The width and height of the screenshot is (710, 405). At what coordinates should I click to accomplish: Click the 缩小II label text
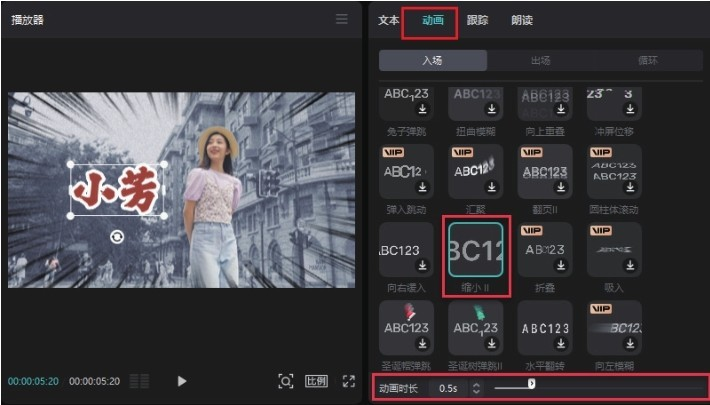tap(475, 288)
